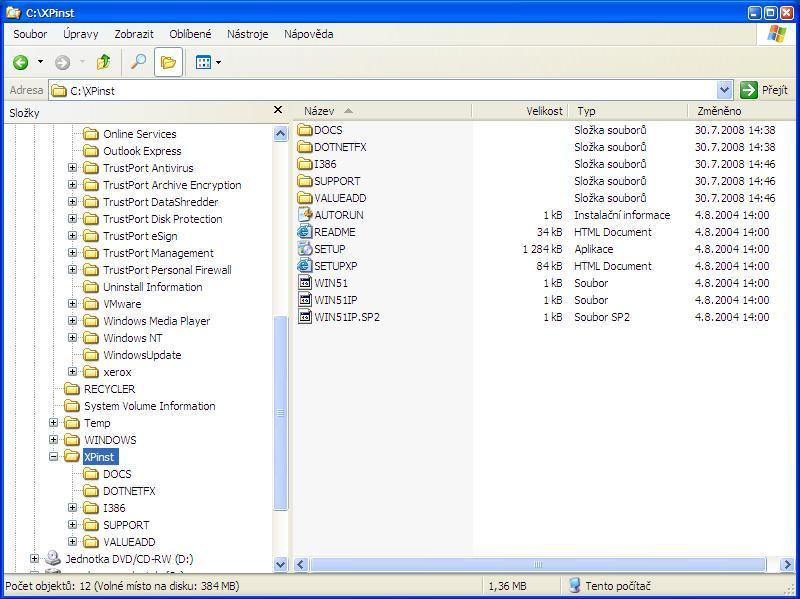Click file list horizontal scroll right arrow
The image size is (800, 599).
click(x=787, y=564)
